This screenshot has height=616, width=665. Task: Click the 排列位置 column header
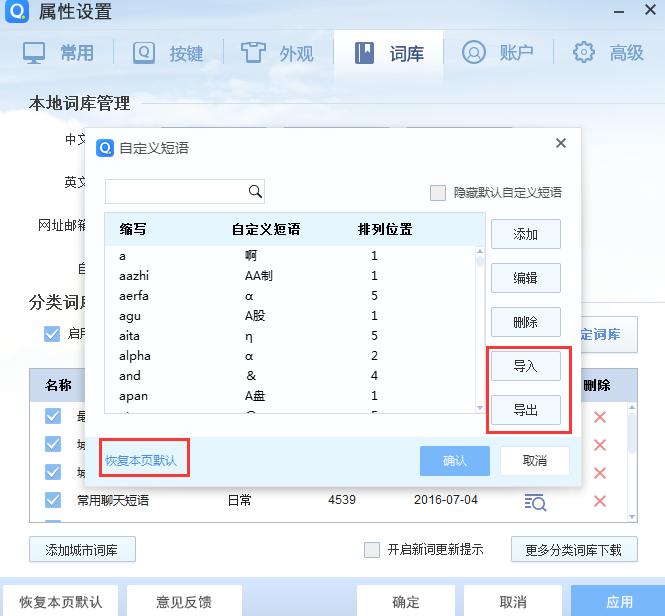[x=385, y=230]
